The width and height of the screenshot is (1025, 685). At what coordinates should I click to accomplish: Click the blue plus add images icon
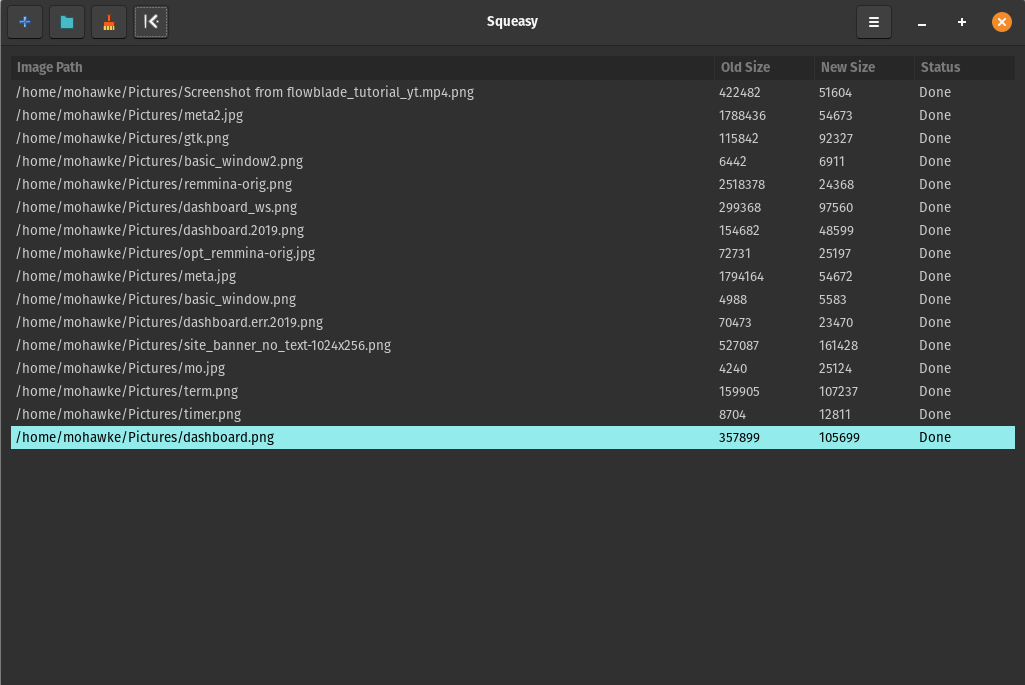pyautogui.click(x=25, y=22)
